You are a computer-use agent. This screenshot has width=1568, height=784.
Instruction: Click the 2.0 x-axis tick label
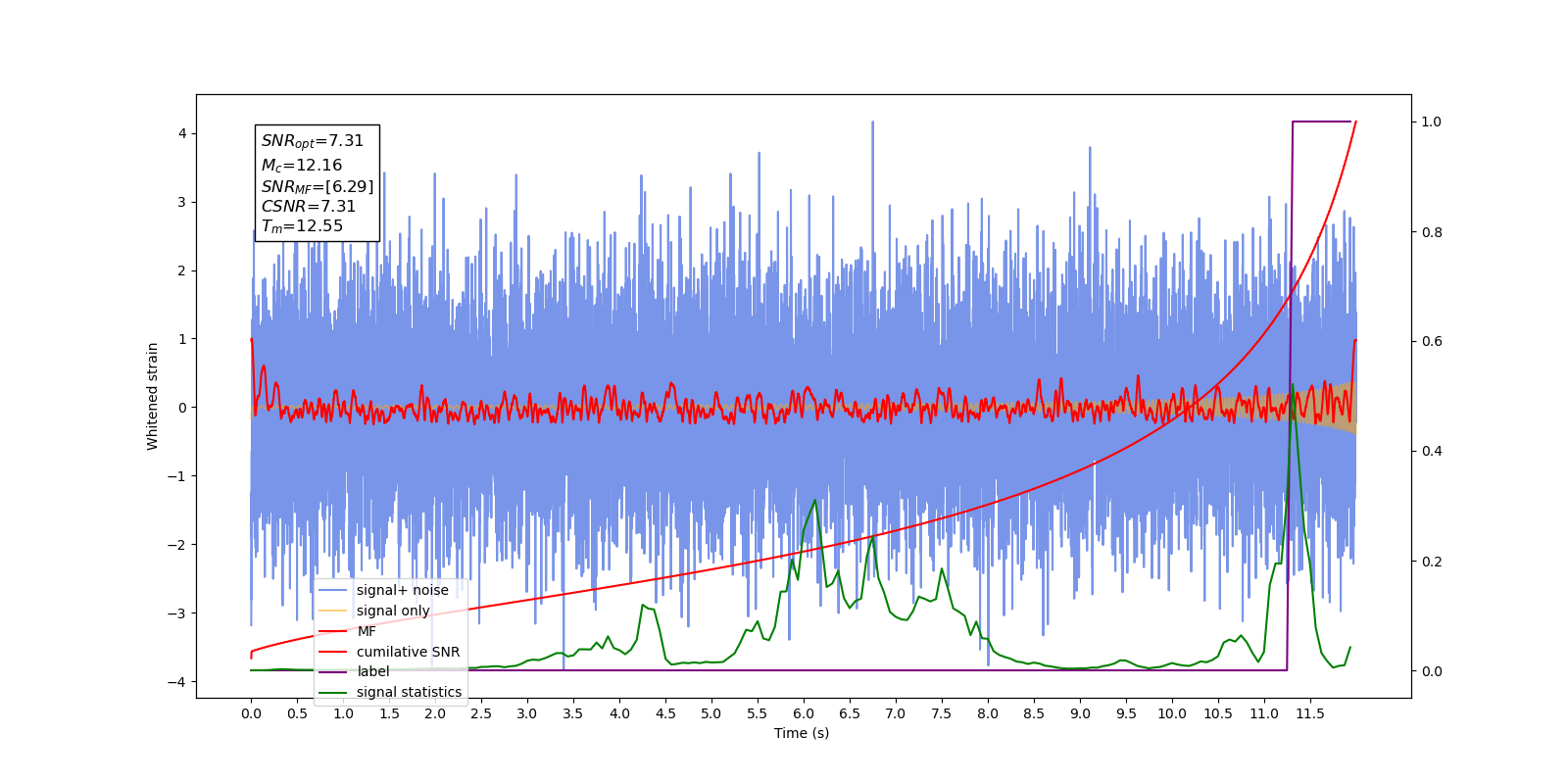pyautogui.click(x=435, y=713)
